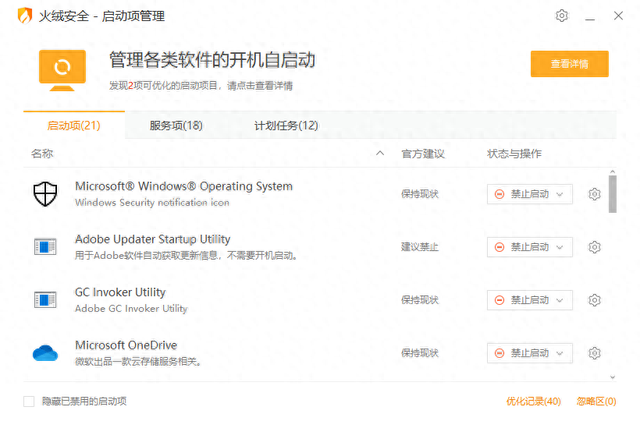The width and height of the screenshot is (640, 421).
Task: Click the orange monitor refresh icon
Action: pos(62,70)
